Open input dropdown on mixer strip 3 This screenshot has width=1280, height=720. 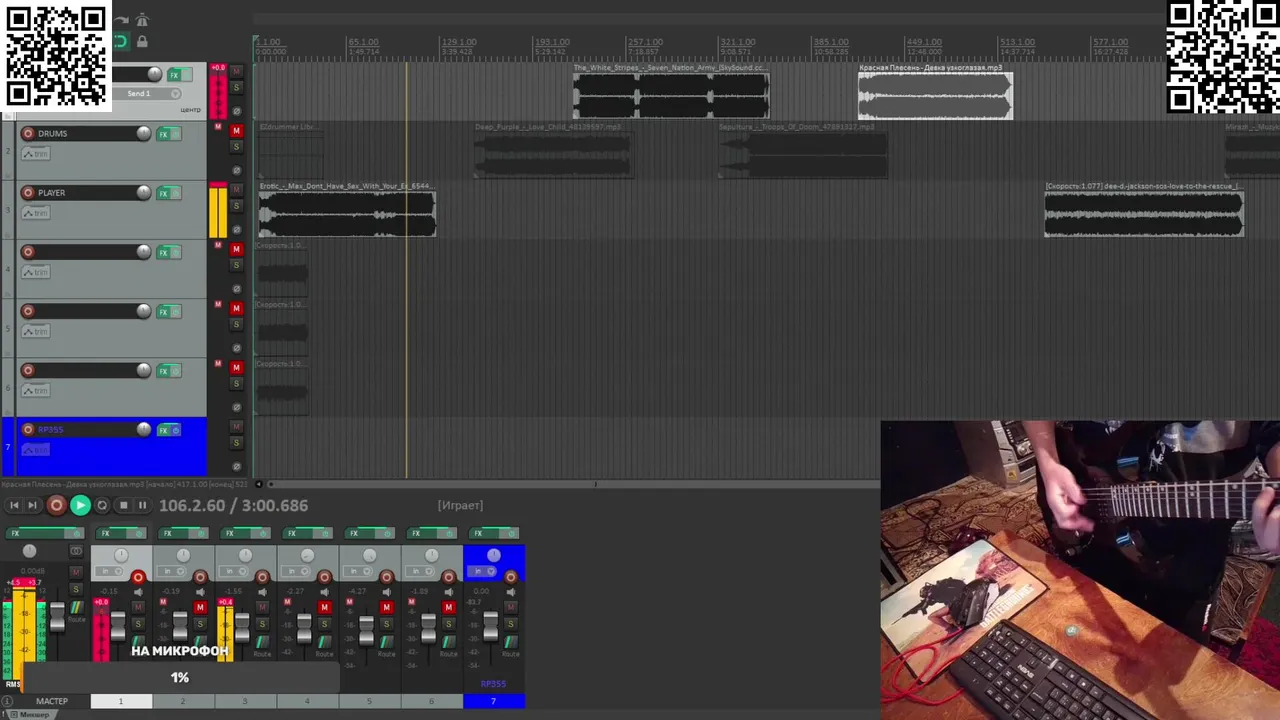233,571
